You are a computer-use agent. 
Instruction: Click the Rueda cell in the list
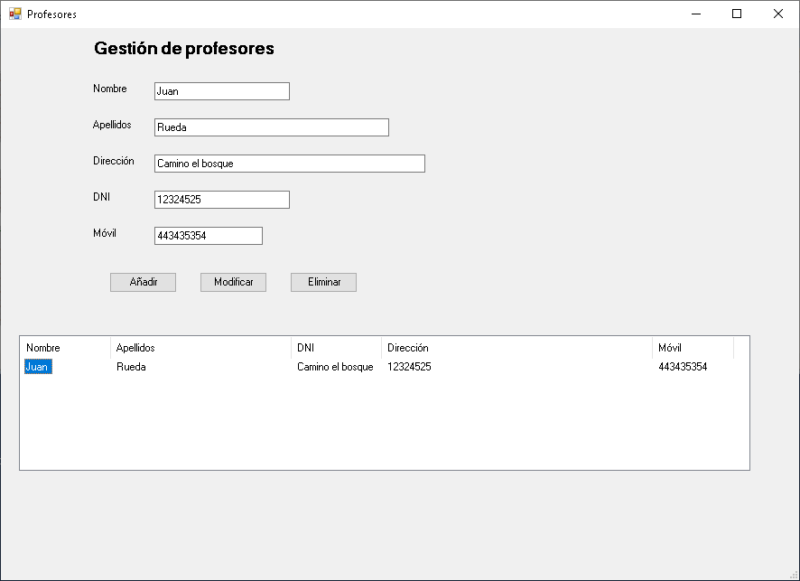[x=131, y=367]
